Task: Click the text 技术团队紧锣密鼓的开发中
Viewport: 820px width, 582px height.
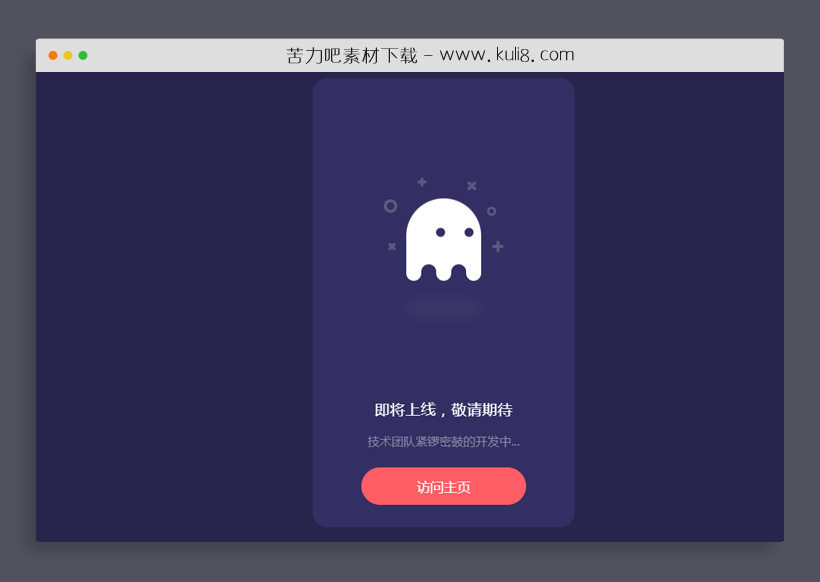Action: (443, 441)
